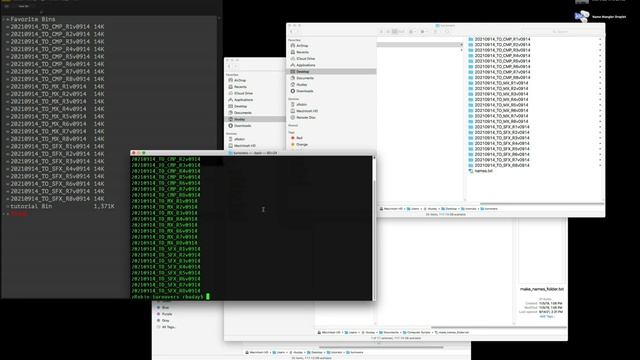This screenshot has width=640, height=360.
Task: Click front Finder horizontal scrollbar
Action: click(541, 204)
